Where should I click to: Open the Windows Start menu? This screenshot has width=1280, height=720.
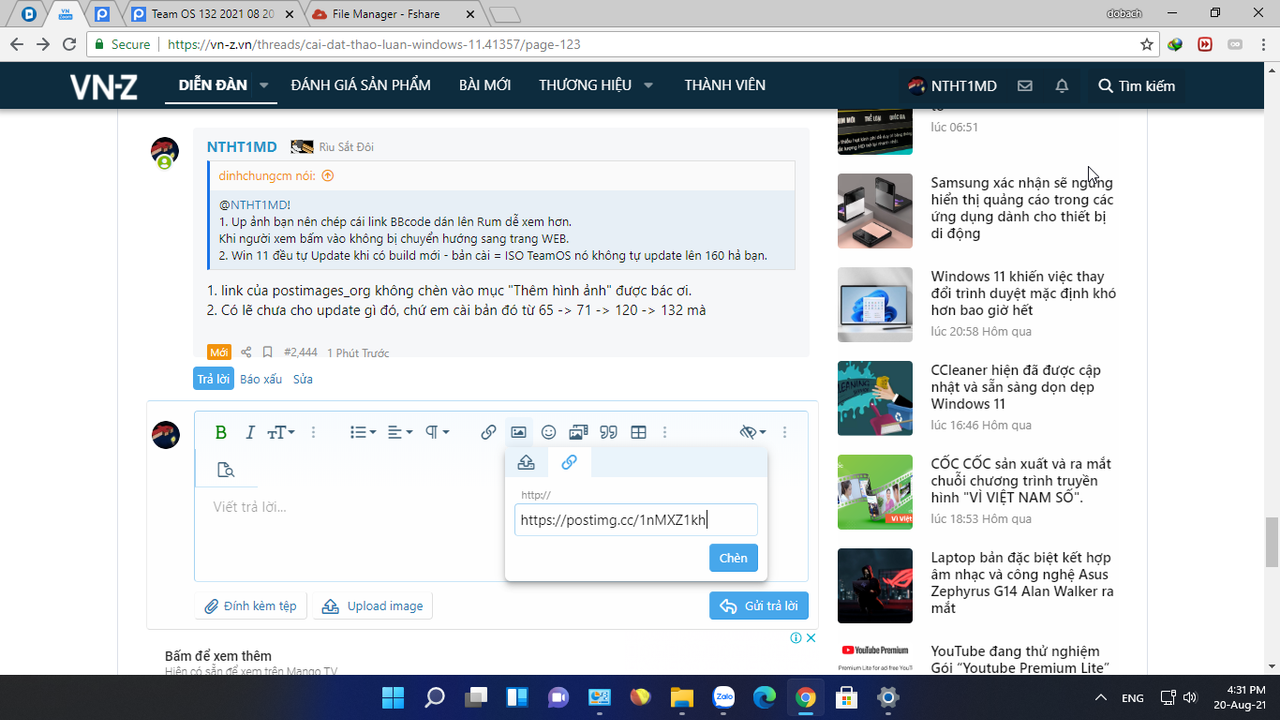(x=393, y=697)
